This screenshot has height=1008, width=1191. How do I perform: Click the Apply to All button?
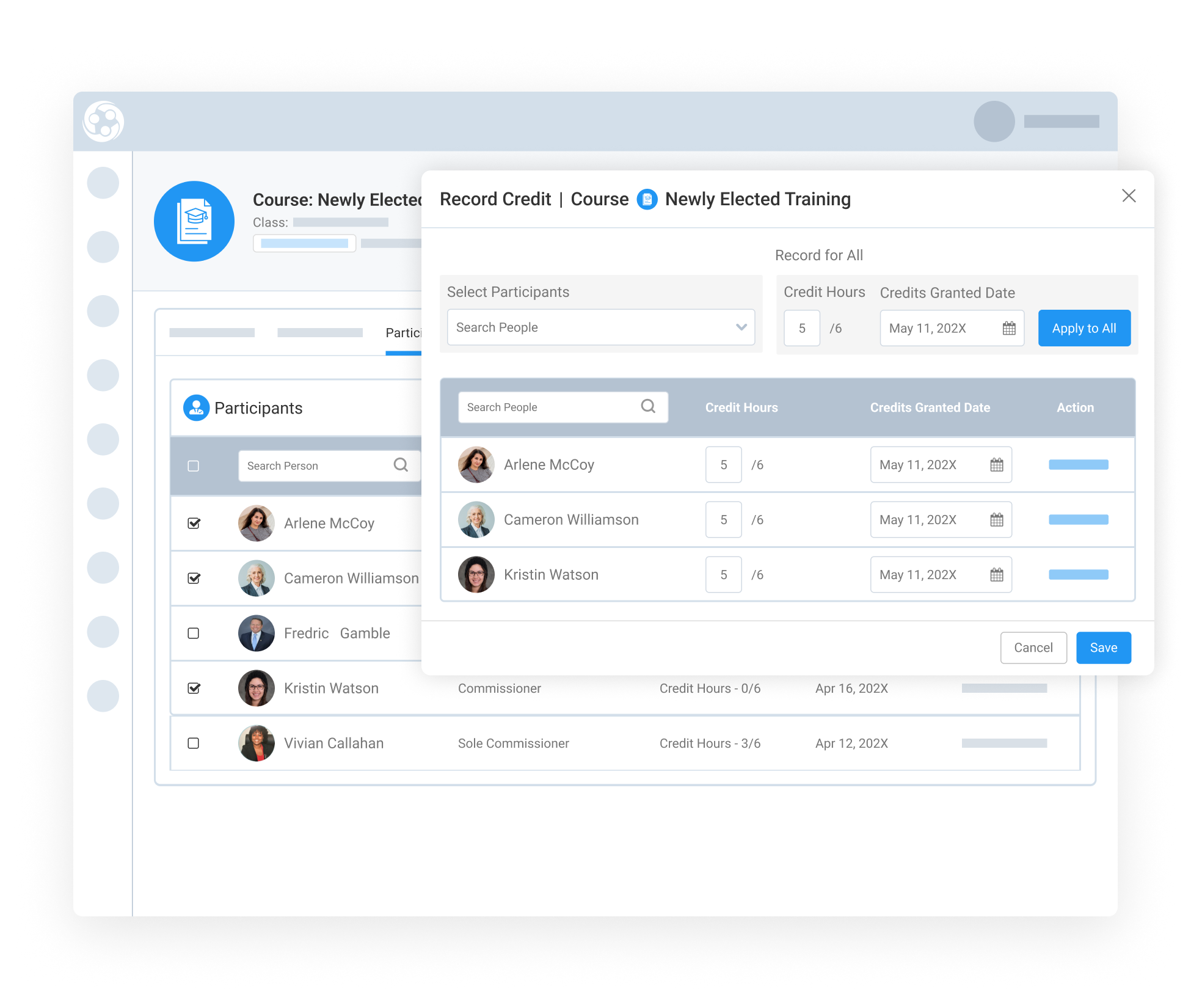[x=1084, y=328]
